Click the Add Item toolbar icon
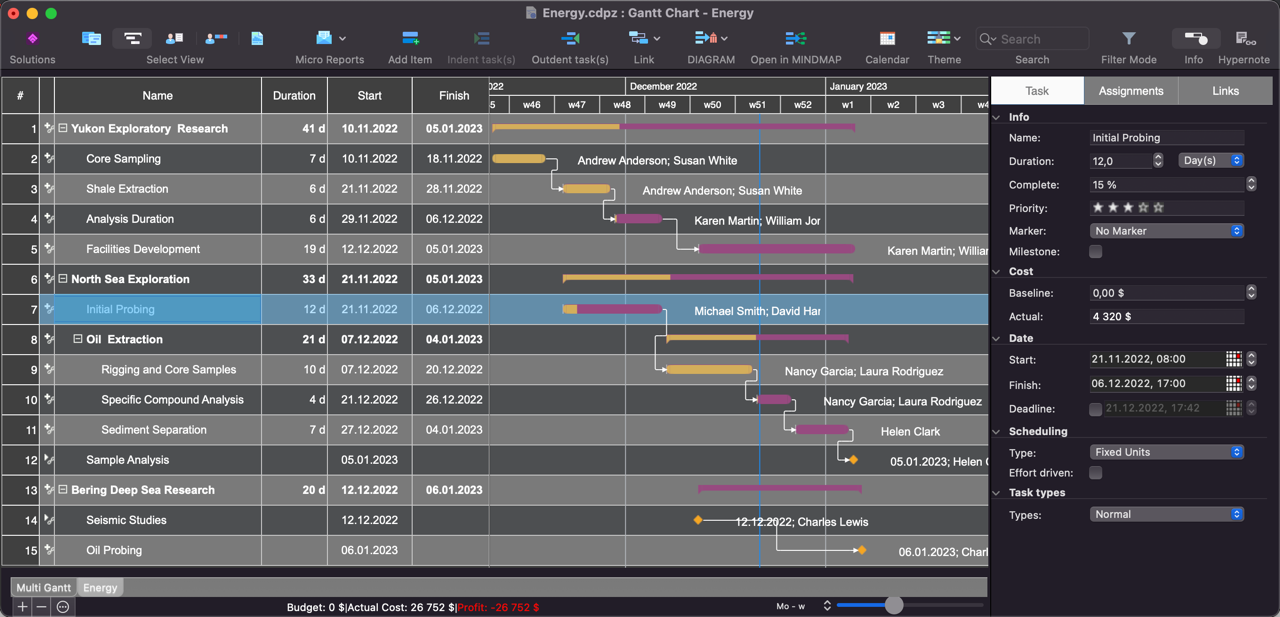 tap(410, 39)
